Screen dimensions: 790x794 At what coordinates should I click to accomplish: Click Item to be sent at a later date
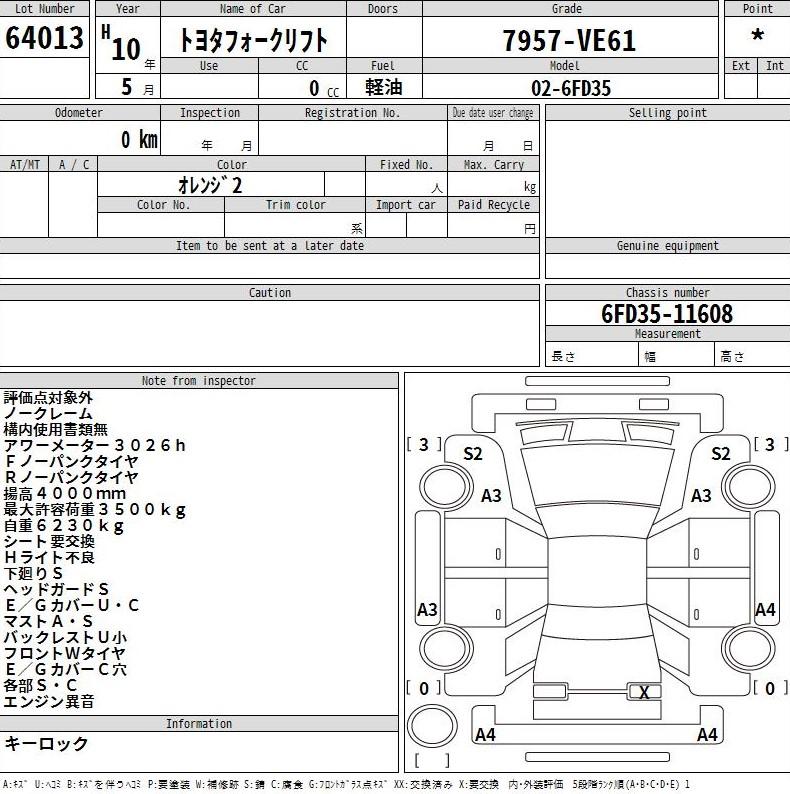pos(269,246)
